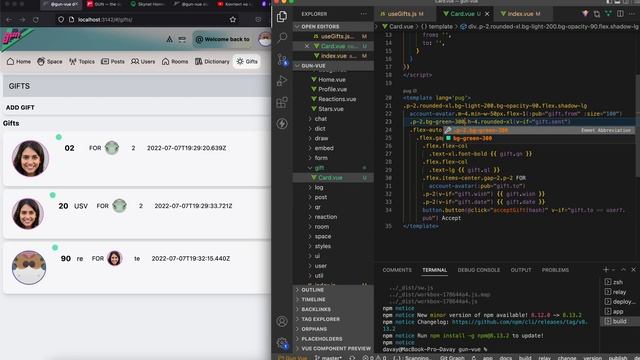
Task: Open npm changelog link in terminal
Action: click(x=519, y=322)
